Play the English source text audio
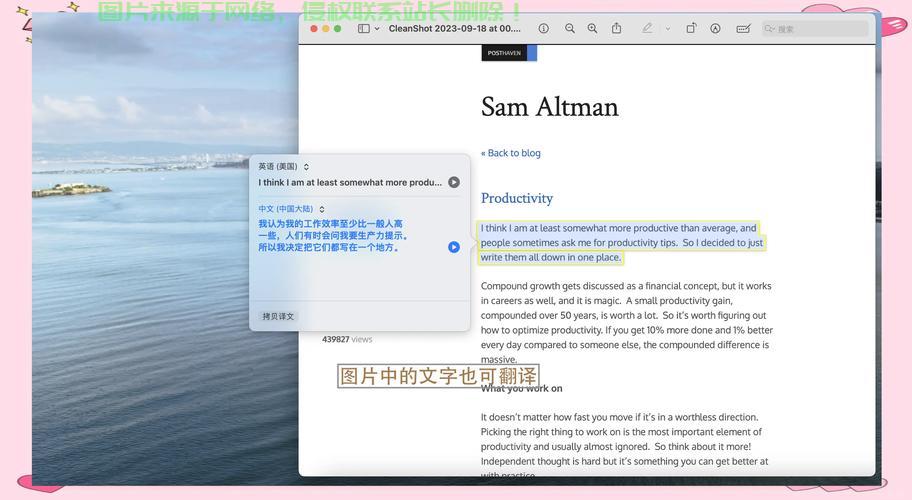 [x=454, y=182]
